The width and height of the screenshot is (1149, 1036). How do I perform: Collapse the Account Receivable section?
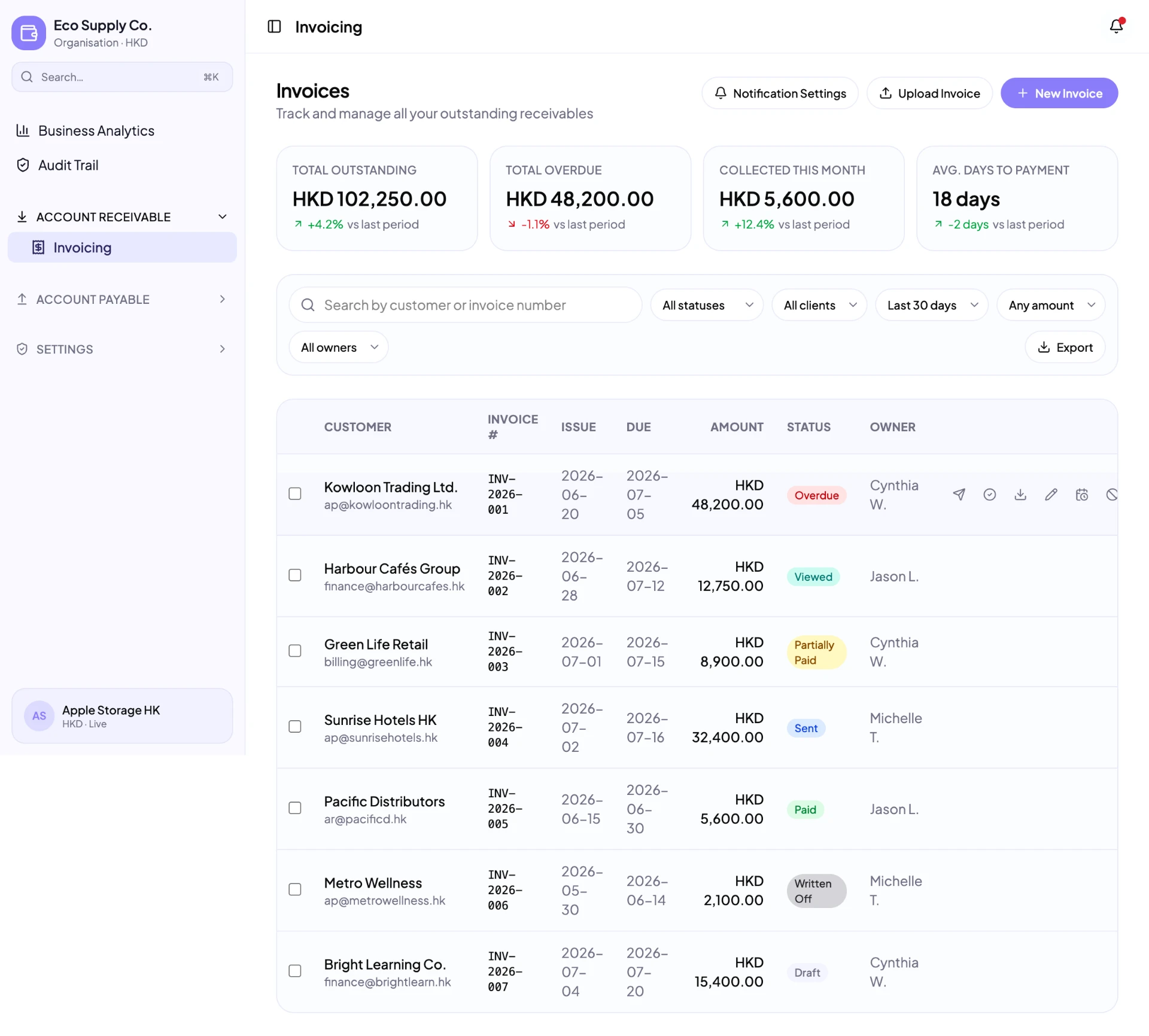click(x=122, y=217)
